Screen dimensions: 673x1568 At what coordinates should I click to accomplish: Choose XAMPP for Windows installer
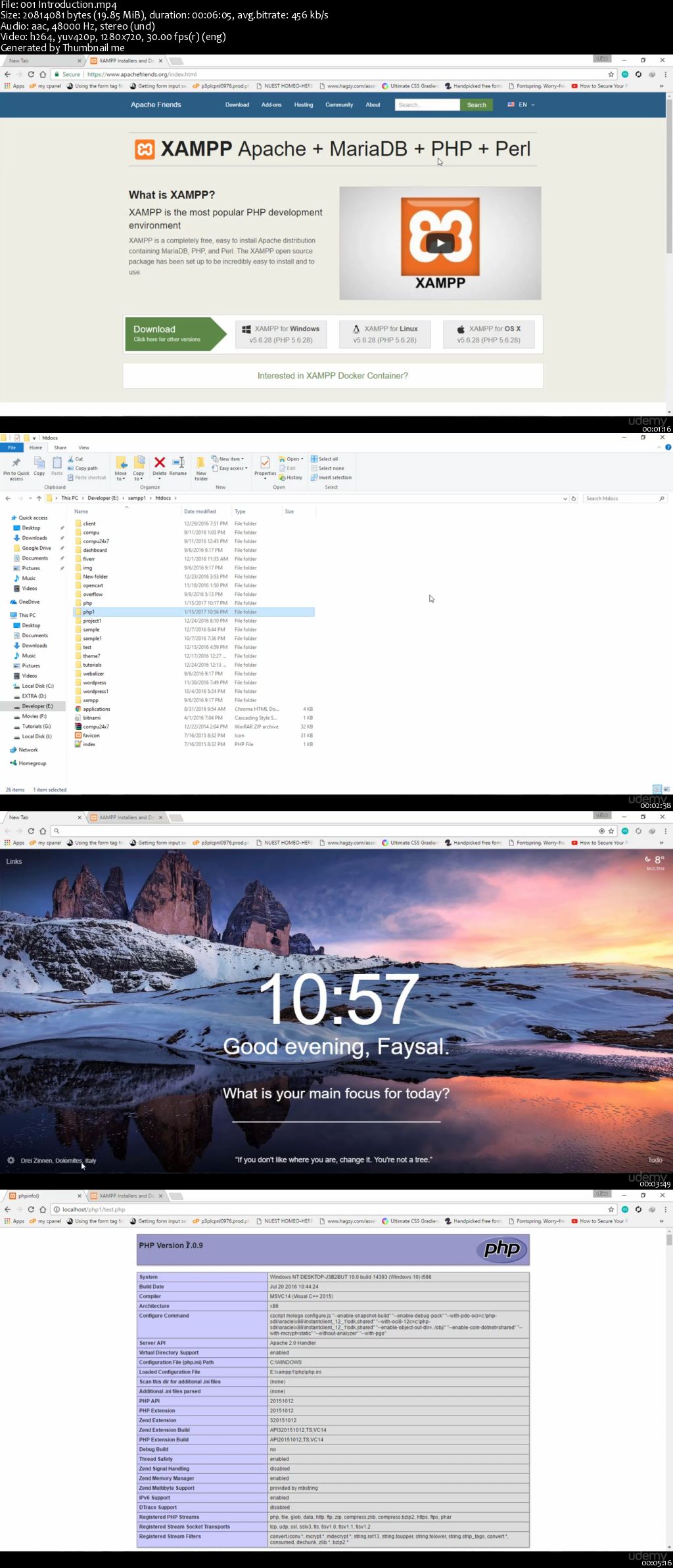(x=281, y=334)
